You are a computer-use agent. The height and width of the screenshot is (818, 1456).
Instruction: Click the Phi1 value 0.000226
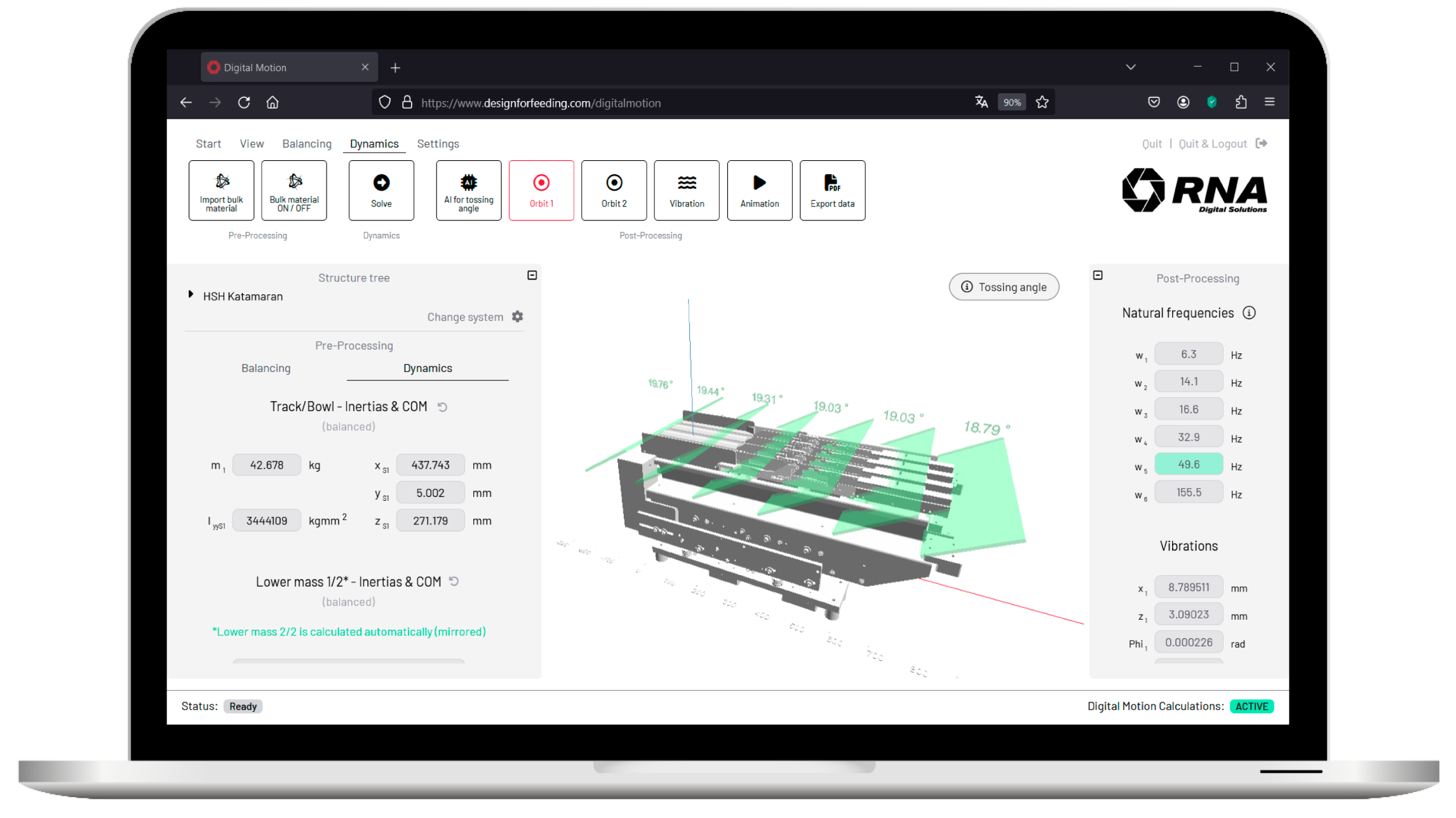tap(1189, 643)
